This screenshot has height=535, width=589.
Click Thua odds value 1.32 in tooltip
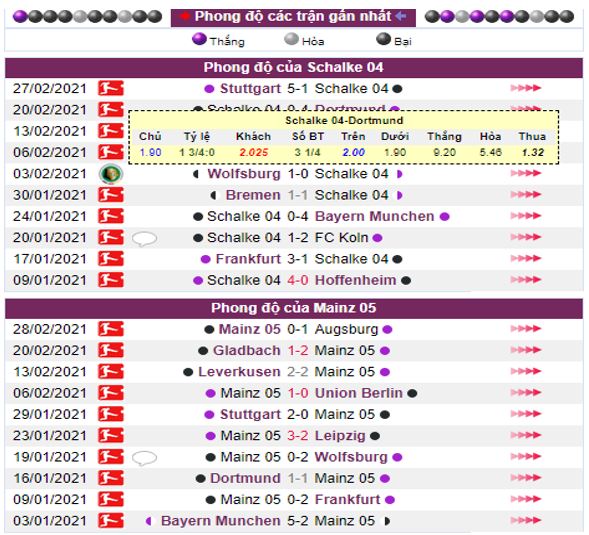pos(533,153)
